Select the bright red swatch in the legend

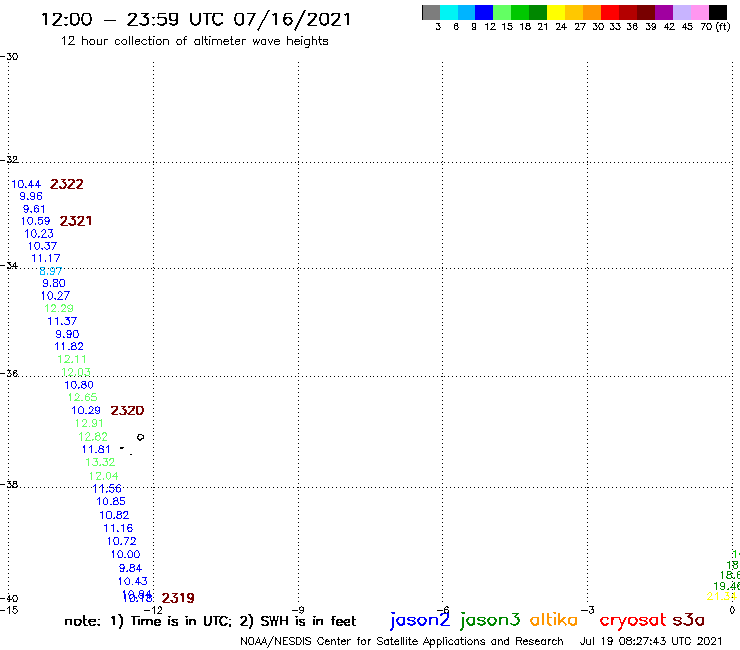pos(610,12)
